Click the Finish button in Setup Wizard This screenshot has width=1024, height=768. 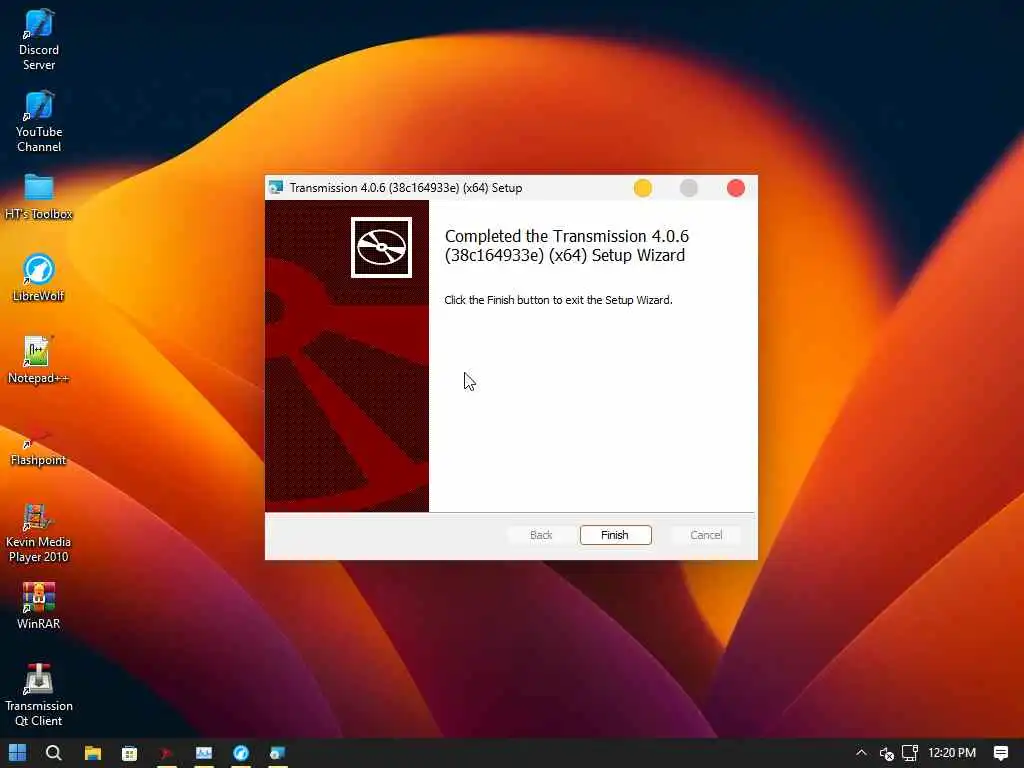tap(615, 535)
